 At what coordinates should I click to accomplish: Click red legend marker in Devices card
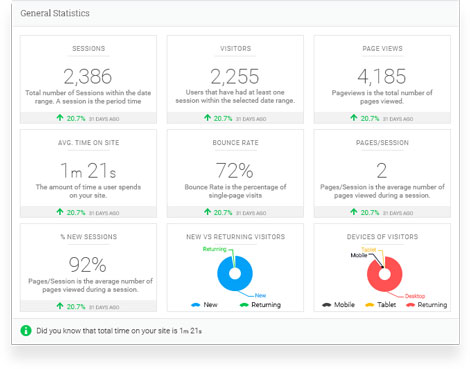coord(410,305)
